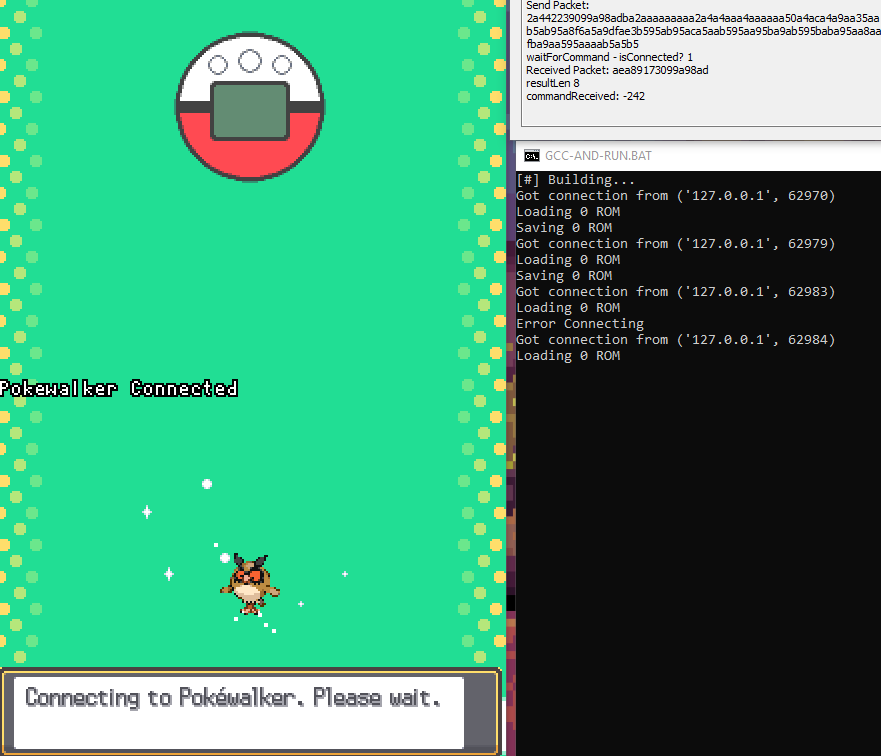Click 'commandReceived: -242' in the log panel
881x756 pixels.
pyautogui.click(x=585, y=96)
